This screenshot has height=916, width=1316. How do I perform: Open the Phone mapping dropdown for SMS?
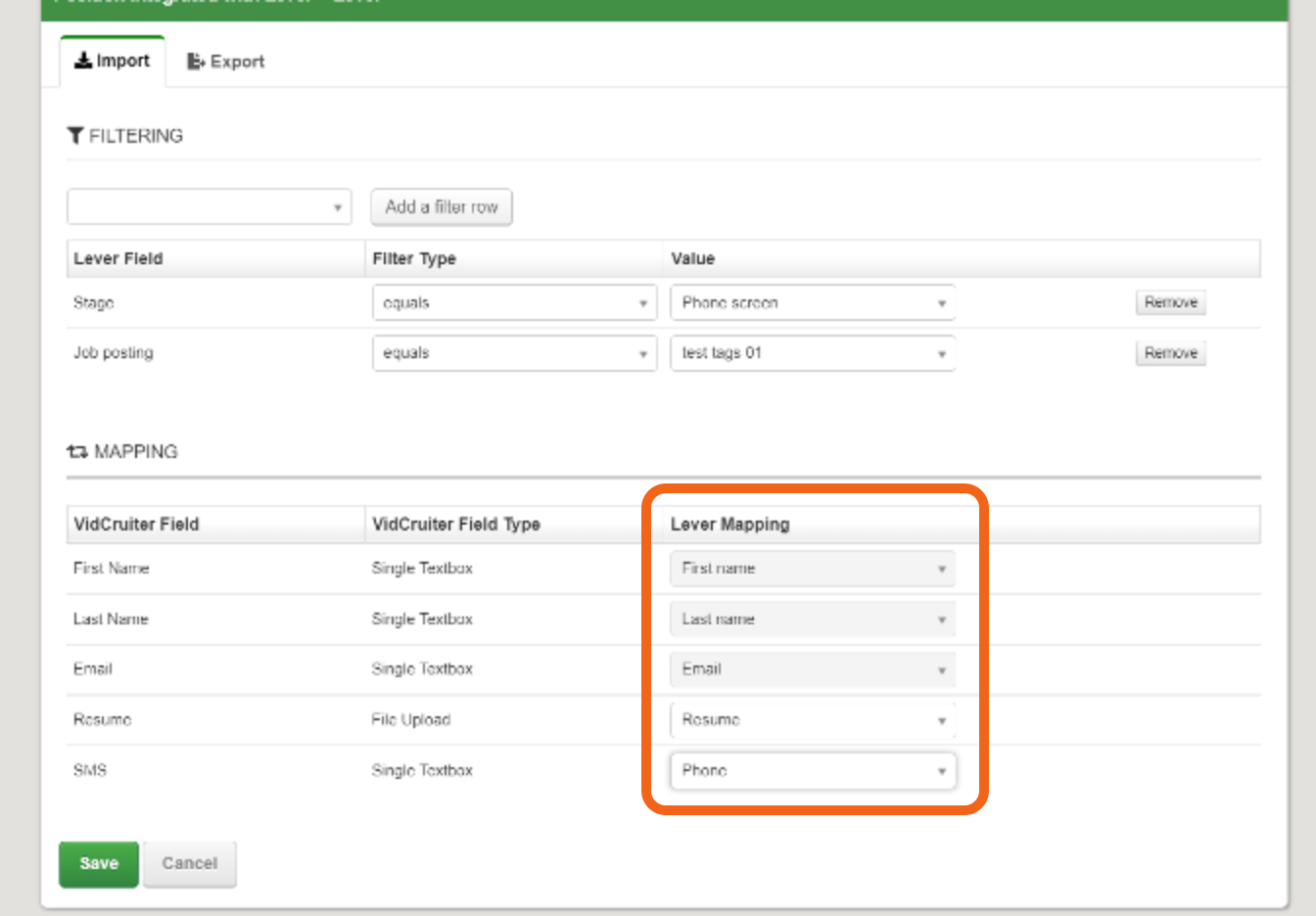pyautogui.click(x=813, y=770)
